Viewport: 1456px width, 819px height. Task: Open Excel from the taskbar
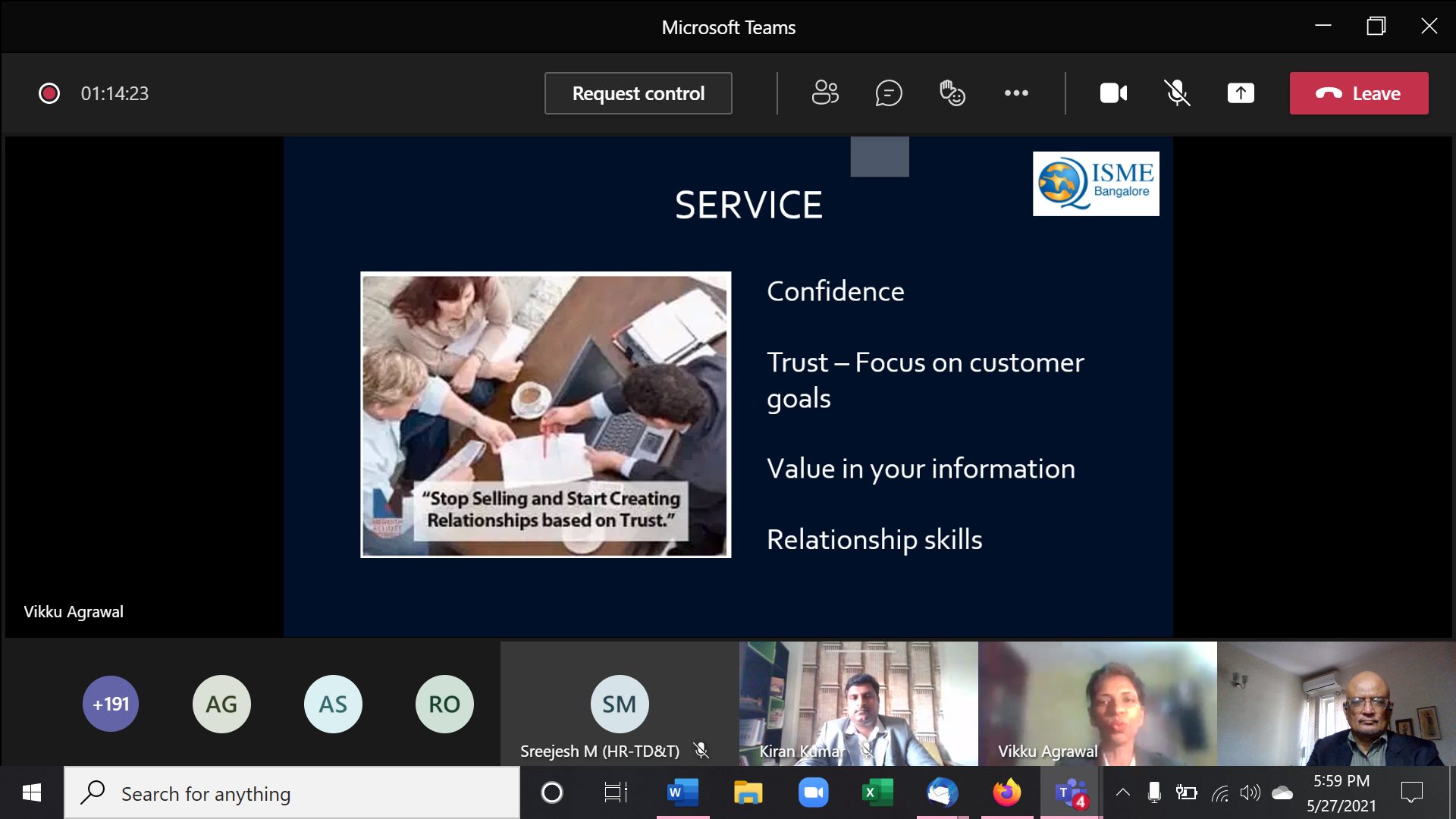pos(877,792)
